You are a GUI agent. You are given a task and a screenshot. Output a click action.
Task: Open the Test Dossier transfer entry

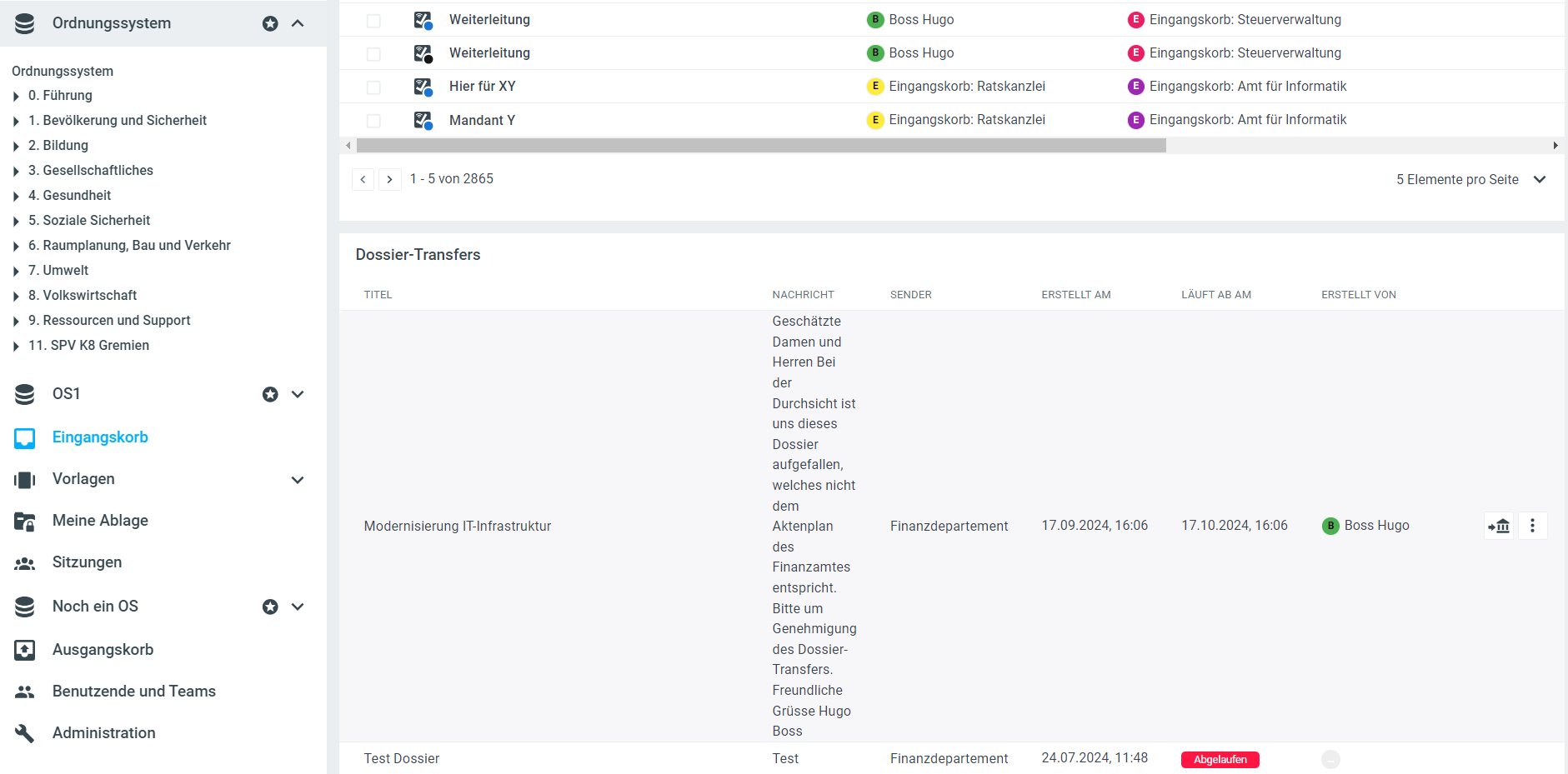pyautogui.click(x=402, y=758)
